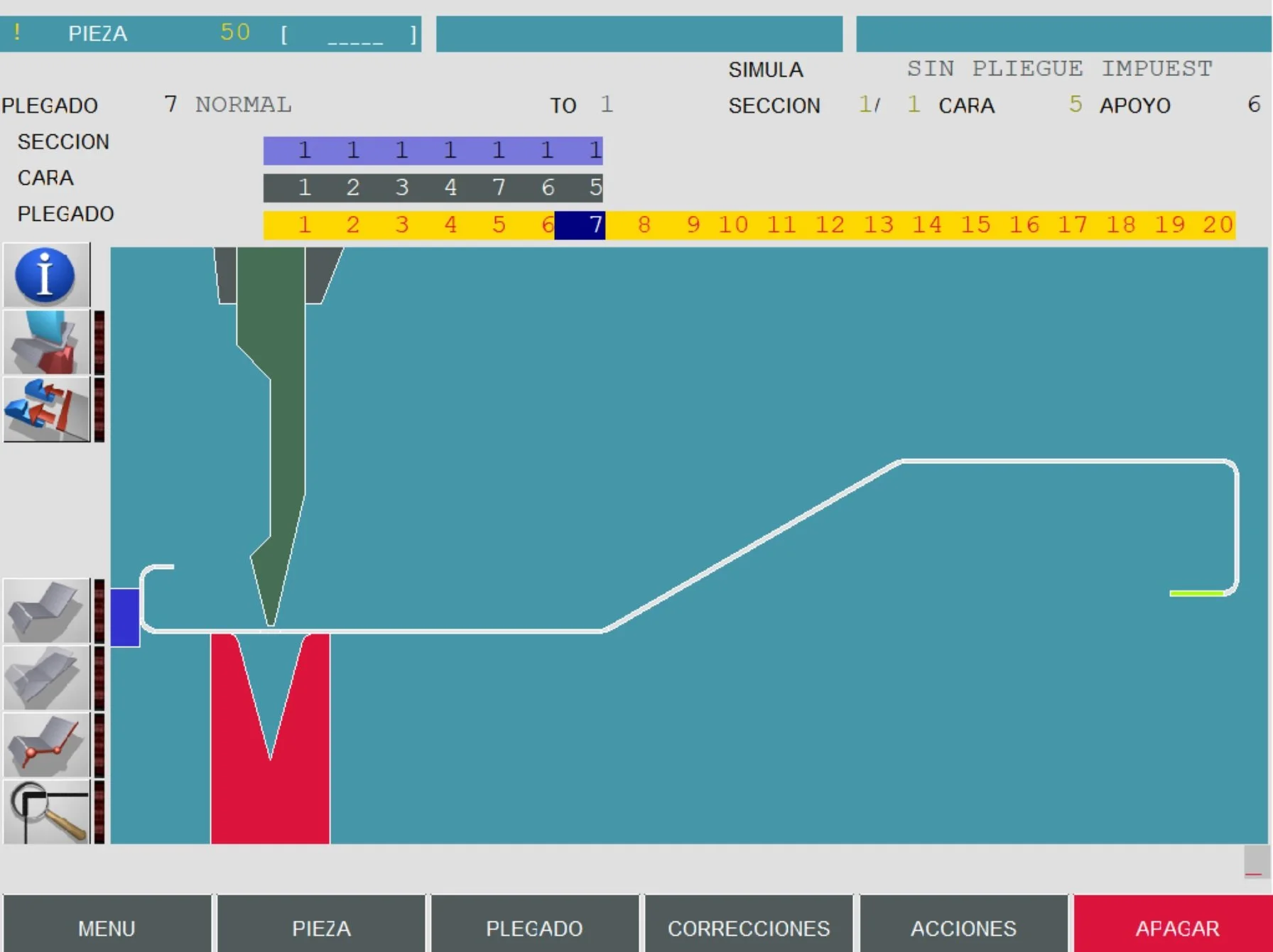Image resolution: width=1273 pixels, height=952 pixels.
Task: Select bend step 17 in yellow row
Action: (1072, 225)
